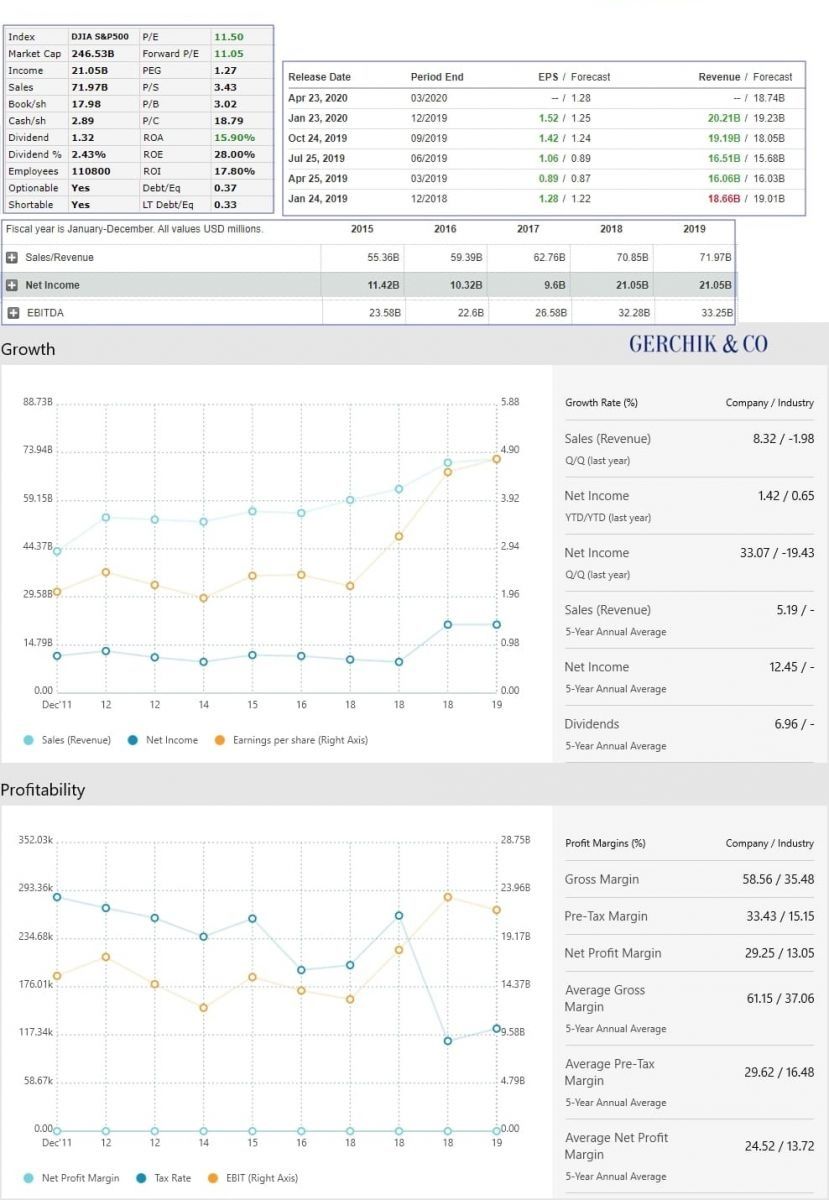This screenshot has height=1200, width=829.
Task: Click the Forward P/E value 11.05
Action: click(x=229, y=54)
